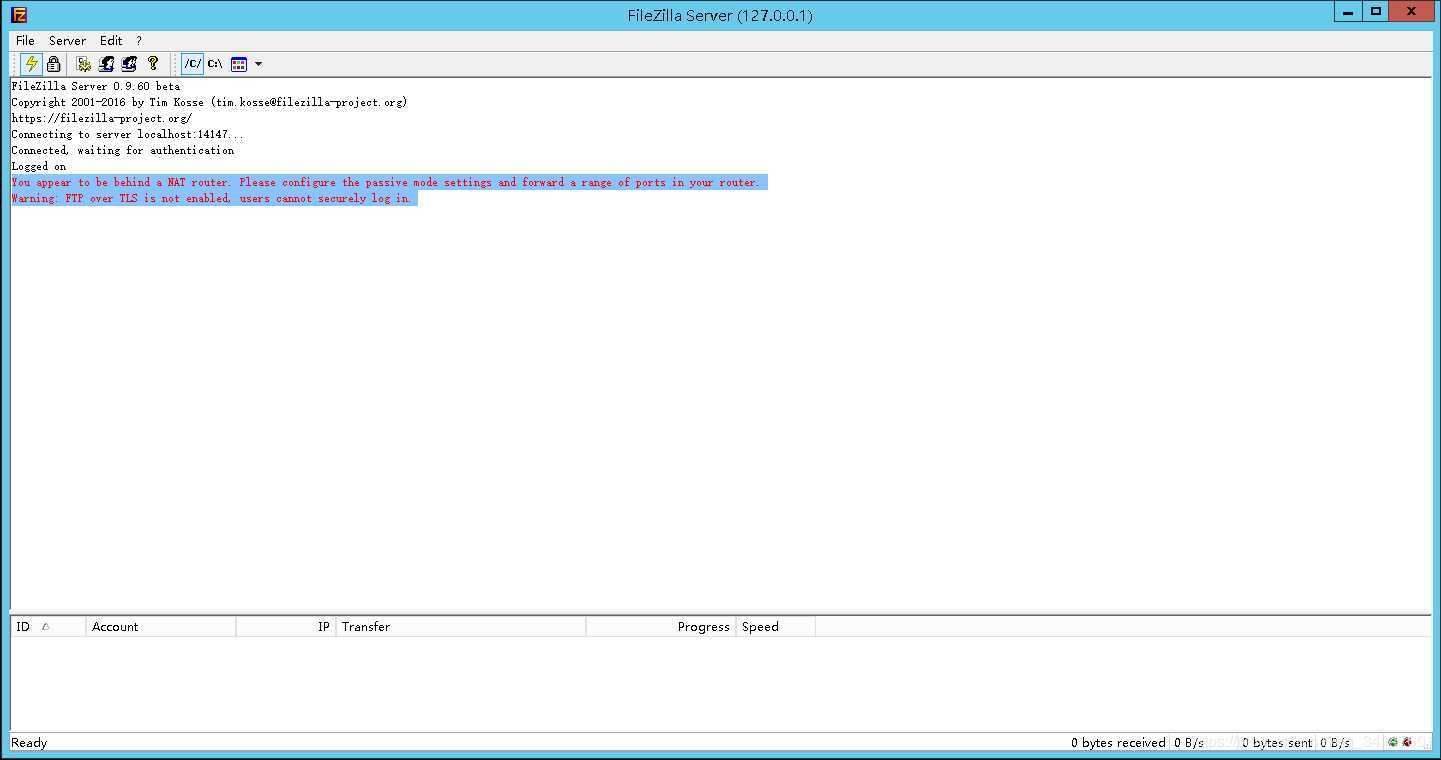
Task: Click the FTP over TLS warning line
Action: [x=211, y=198]
